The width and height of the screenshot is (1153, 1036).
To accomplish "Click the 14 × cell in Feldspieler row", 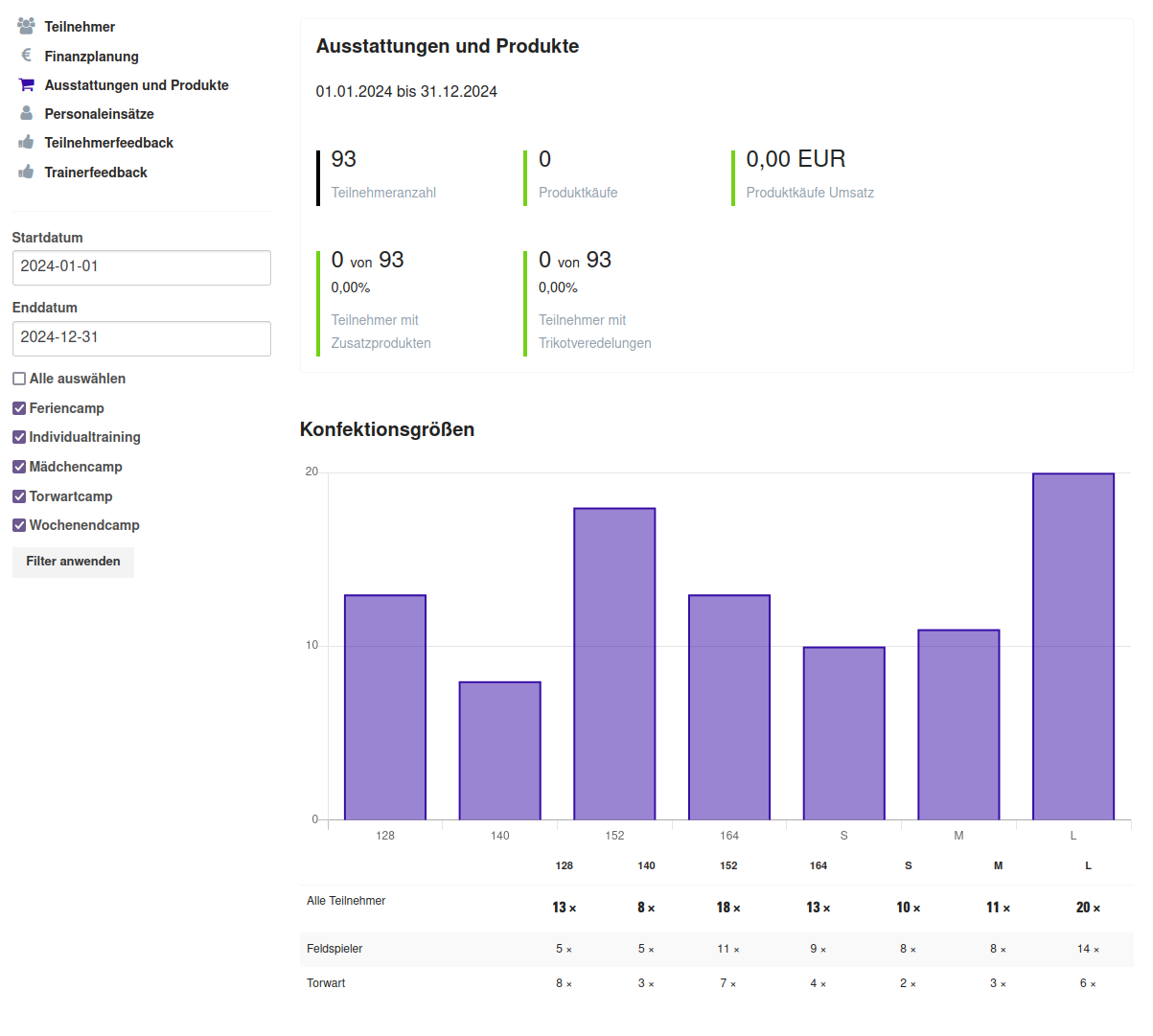I will pos(1088,949).
